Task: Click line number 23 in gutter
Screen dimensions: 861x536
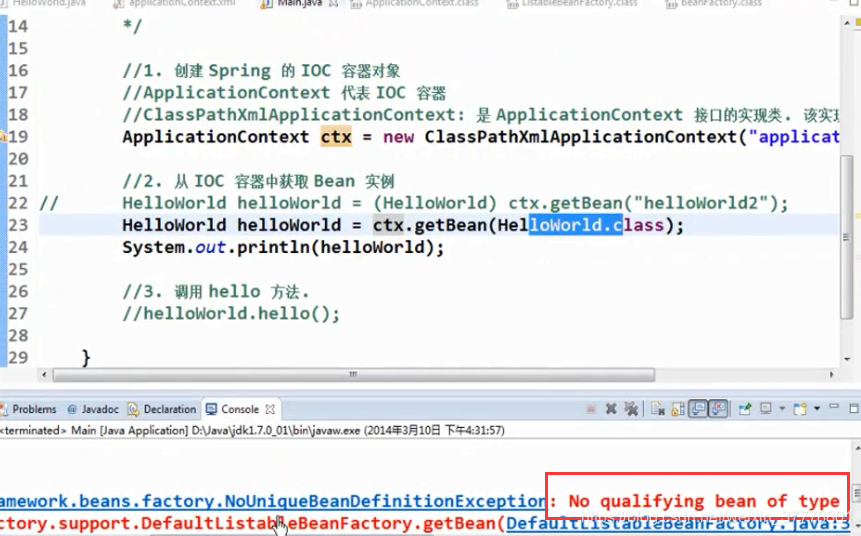Action: 18,225
